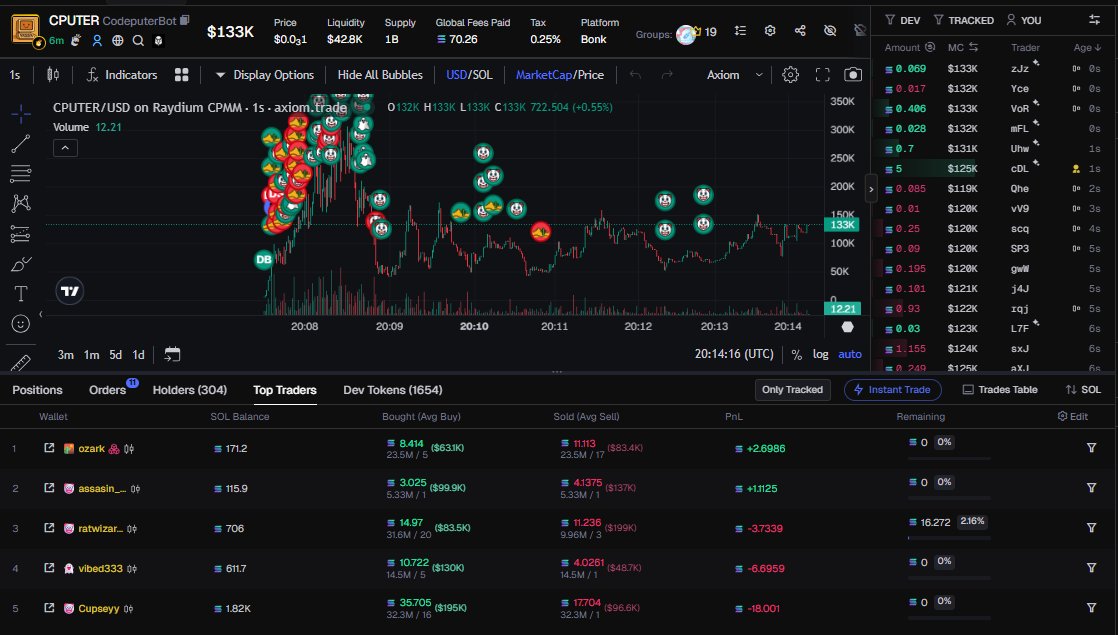Enable Instant Trade
Screen dimensions: 1118x635
click(x=892, y=390)
